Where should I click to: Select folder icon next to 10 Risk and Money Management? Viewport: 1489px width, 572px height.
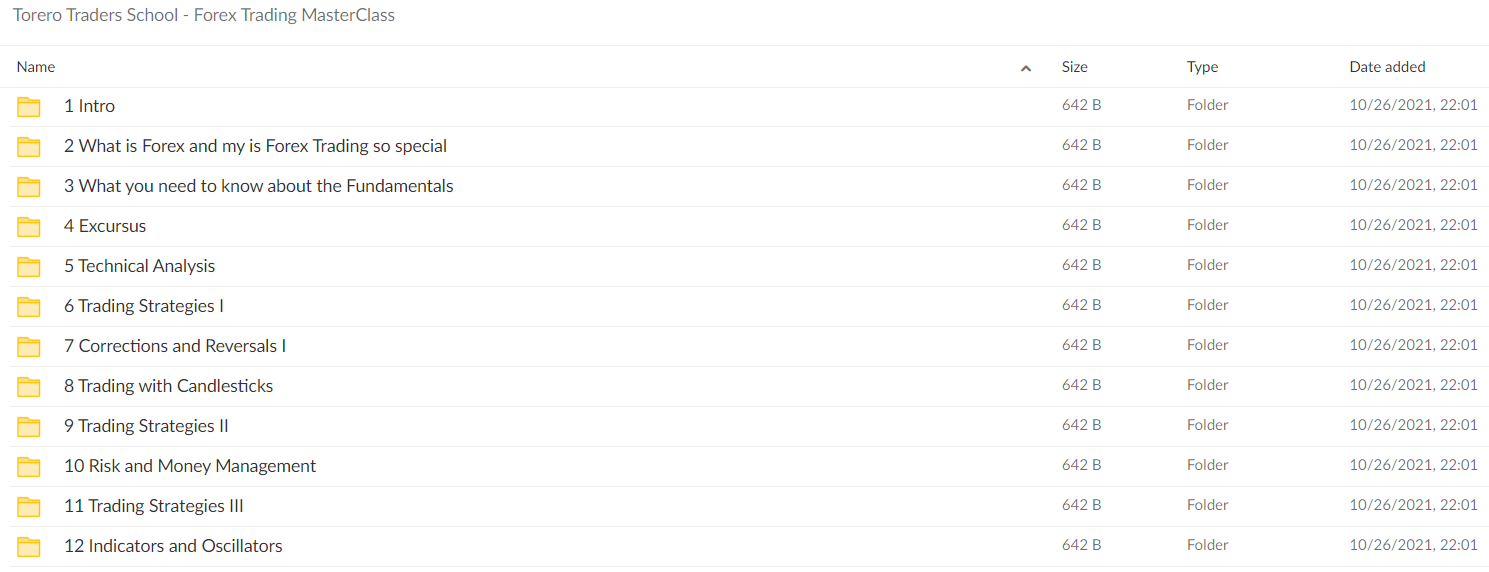pyautogui.click(x=29, y=467)
